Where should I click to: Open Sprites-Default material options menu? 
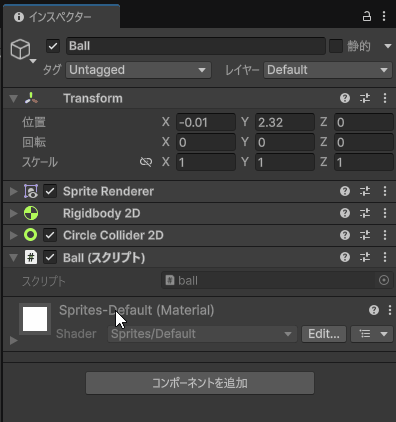click(x=390, y=310)
